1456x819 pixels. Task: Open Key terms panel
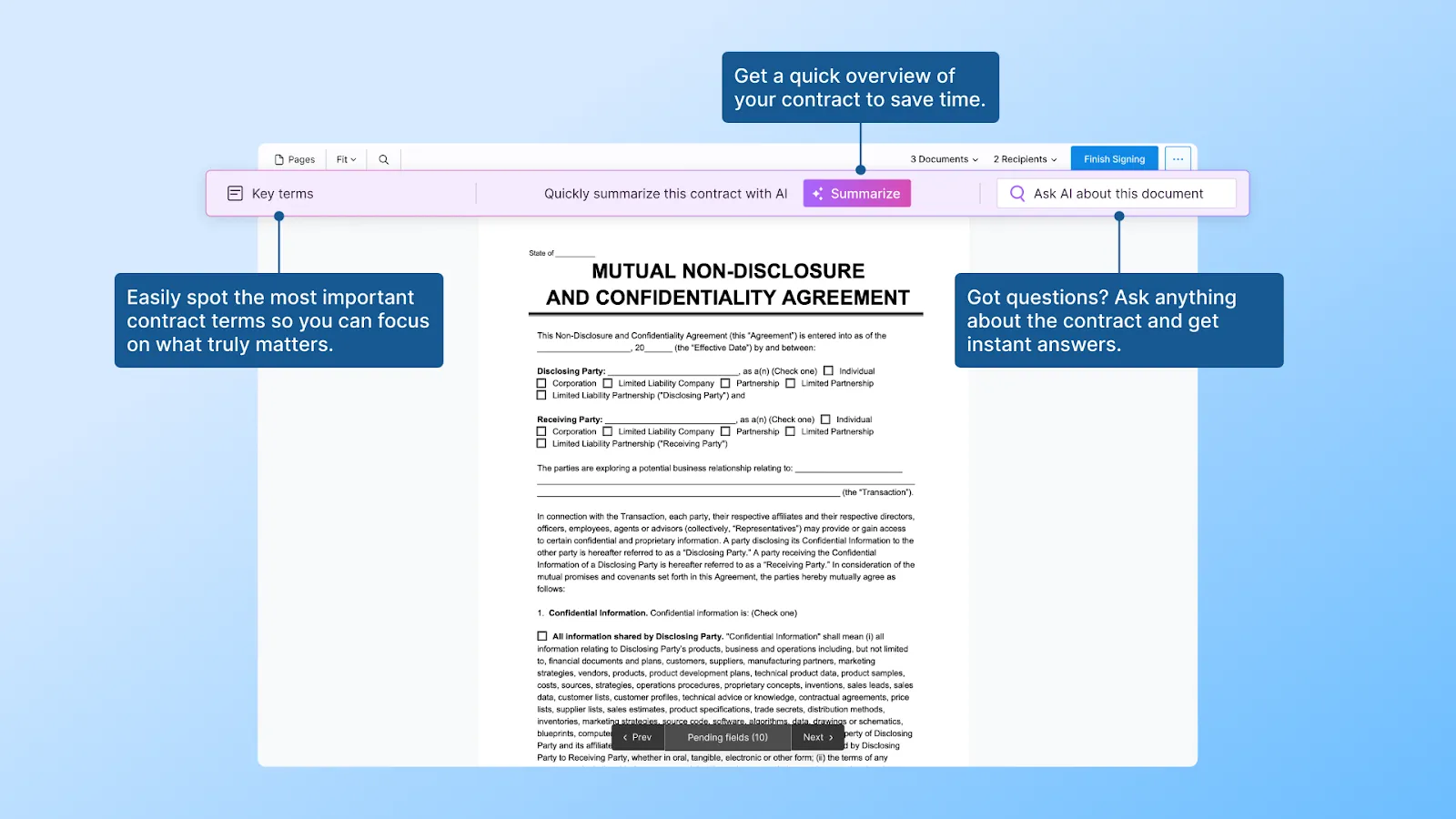270,194
